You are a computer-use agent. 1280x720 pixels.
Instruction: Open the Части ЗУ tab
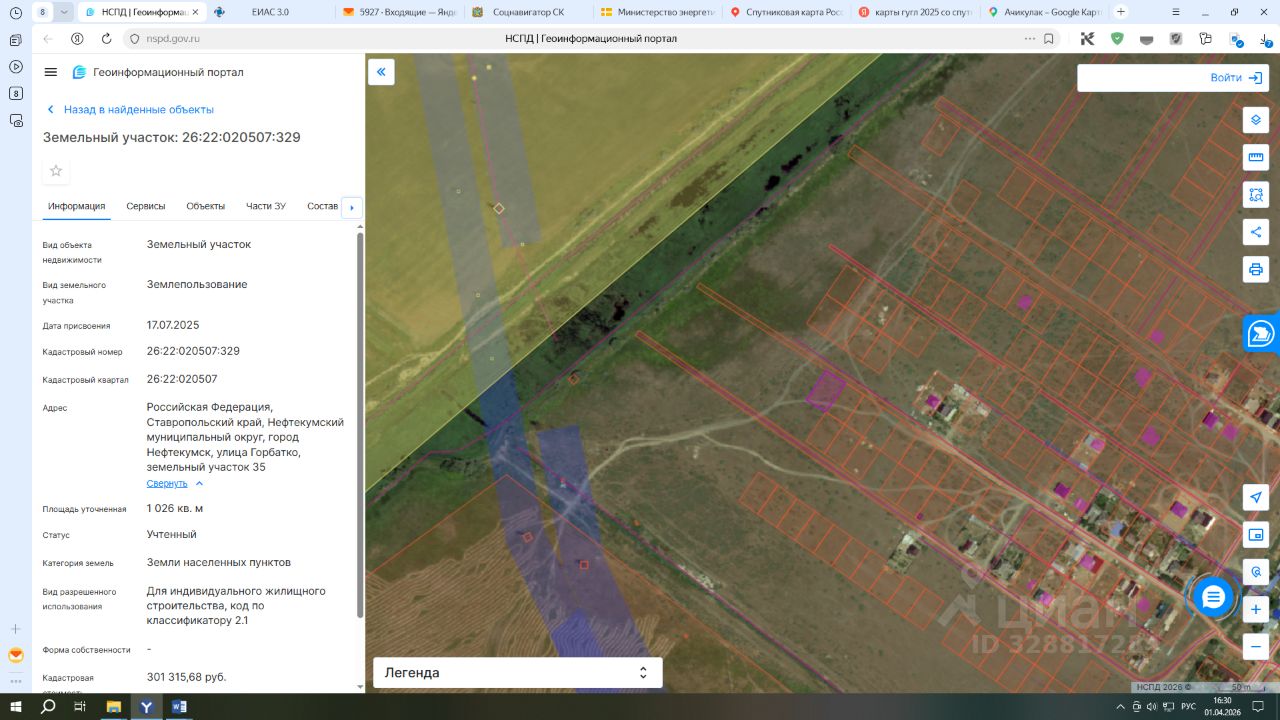266,206
